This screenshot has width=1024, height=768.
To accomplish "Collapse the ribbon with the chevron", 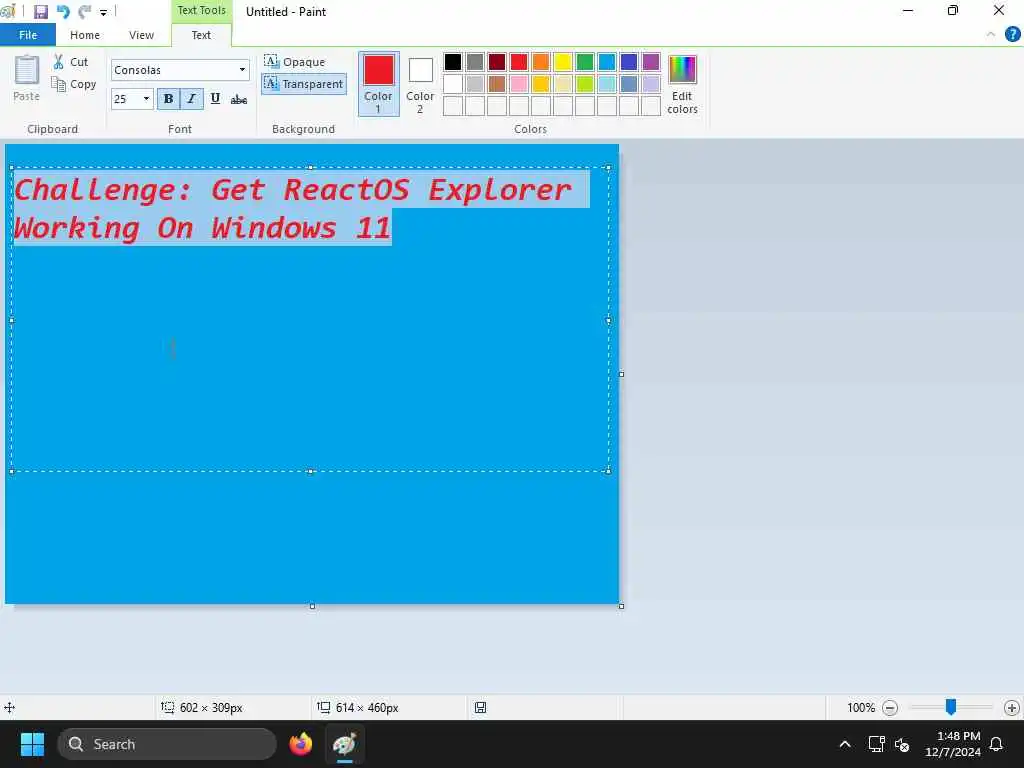I will [x=991, y=35].
